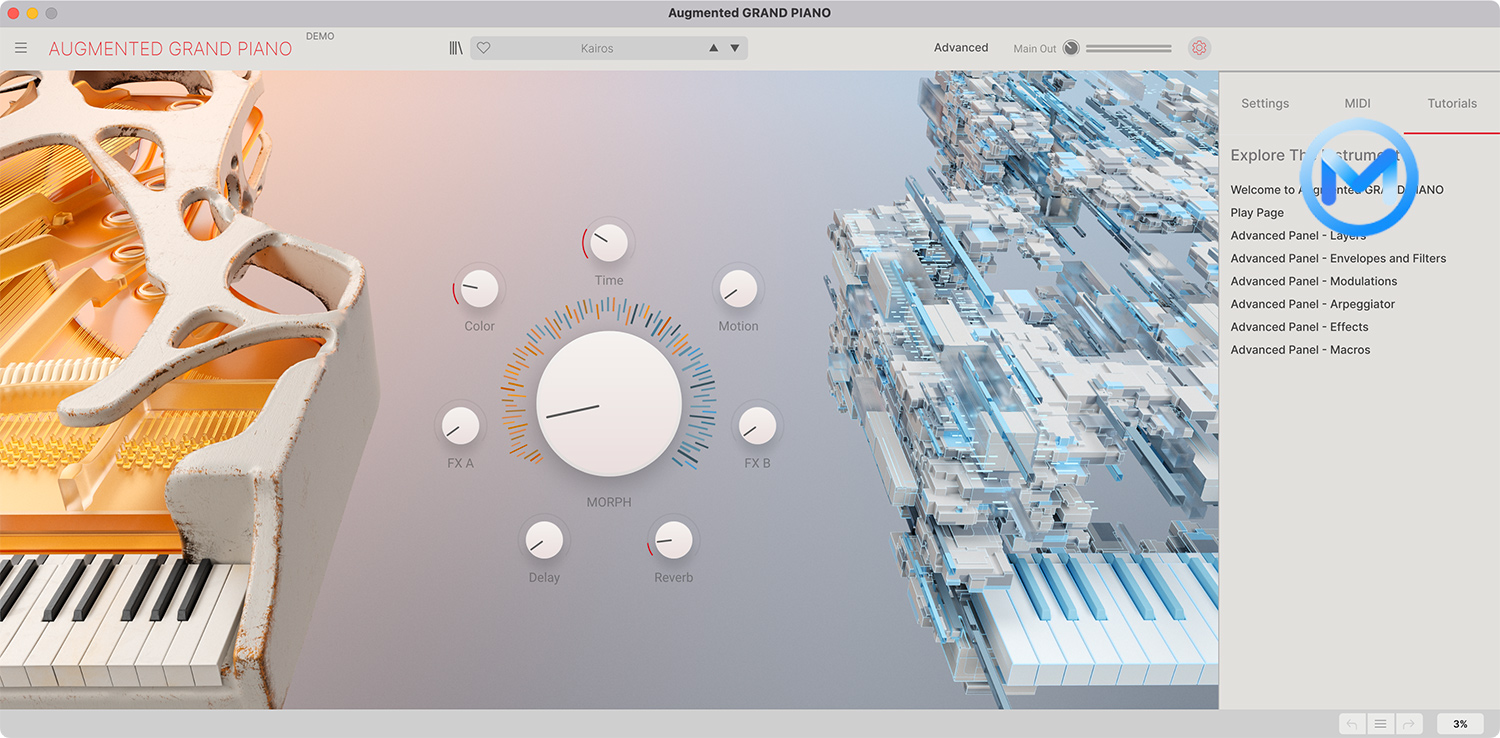Switch to the Settings tab
1500x738 pixels.
click(x=1265, y=103)
